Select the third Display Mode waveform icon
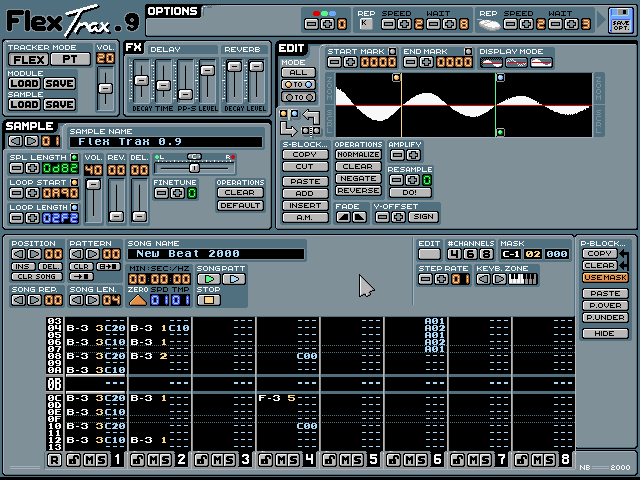The height and width of the screenshot is (480, 640). pos(541,62)
